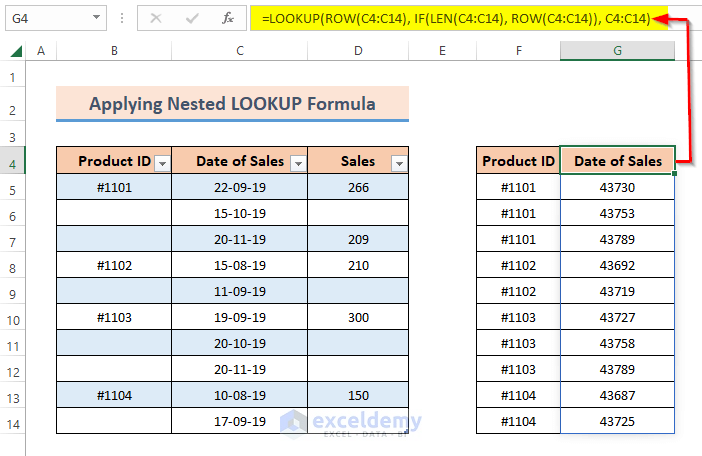Select column A header

(41, 51)
